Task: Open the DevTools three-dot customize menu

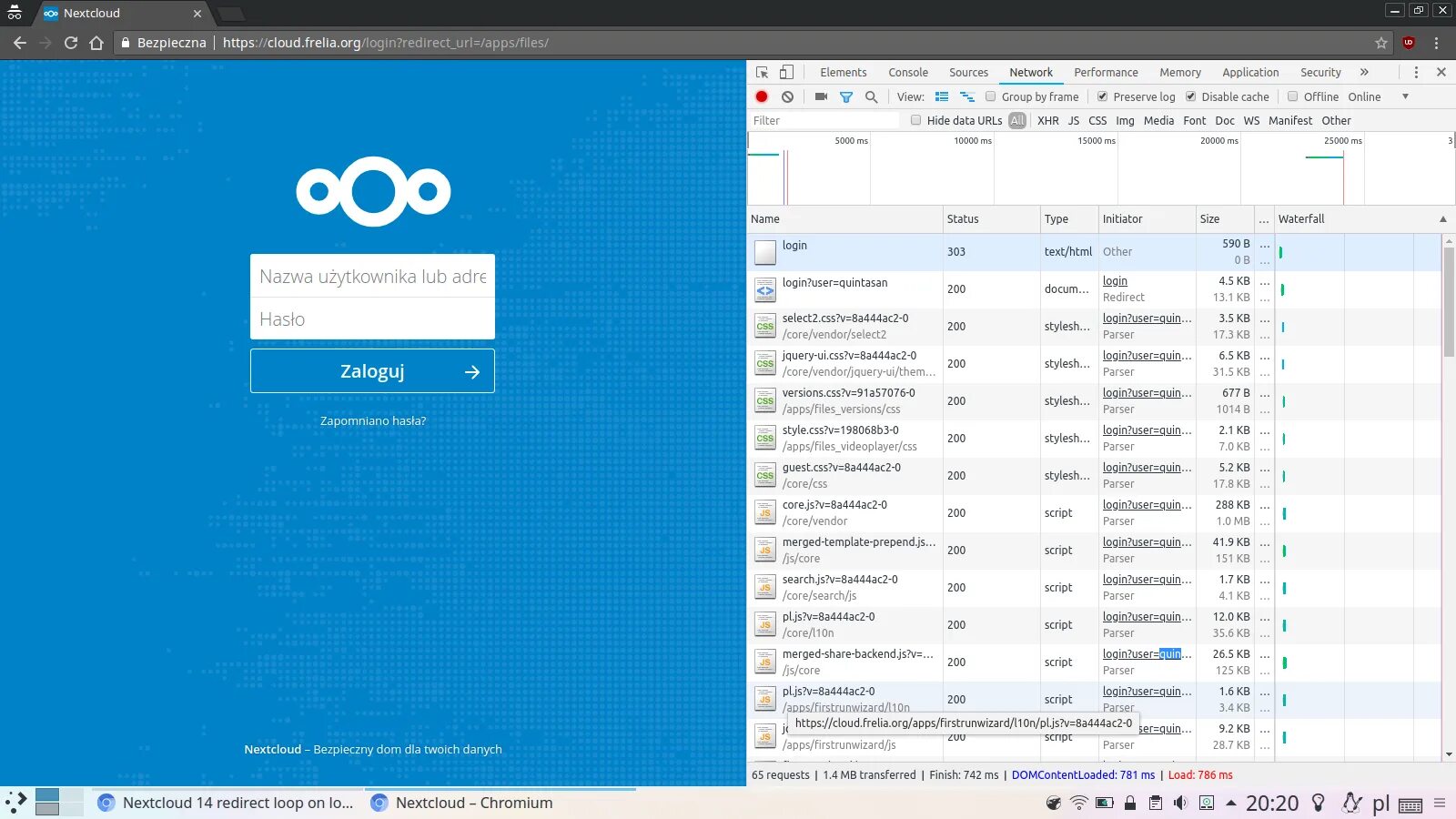Action: click(x=1416, y=72)
